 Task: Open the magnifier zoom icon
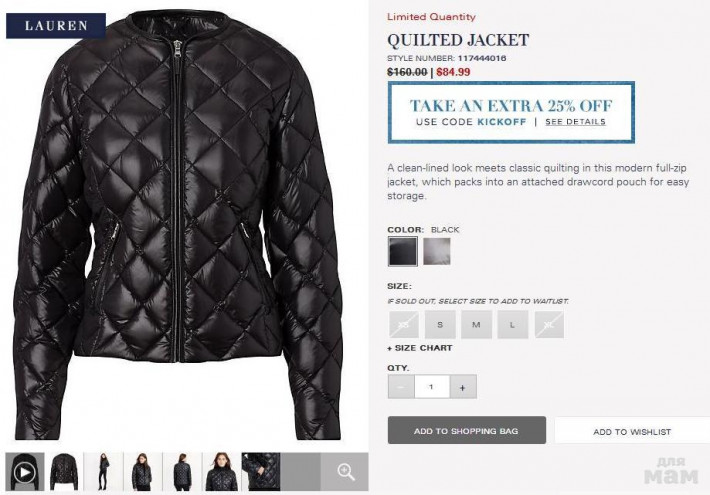(x=345, y=472)
